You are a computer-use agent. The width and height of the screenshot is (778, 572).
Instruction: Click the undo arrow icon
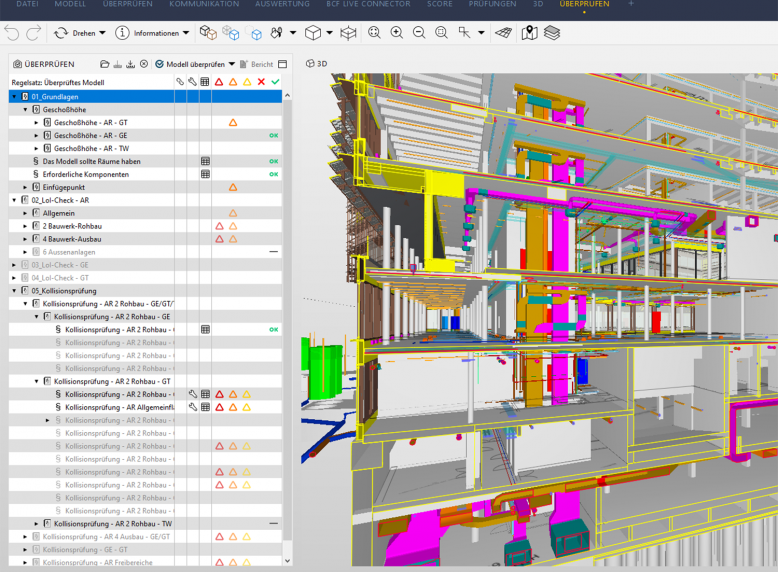coord(12,33)
